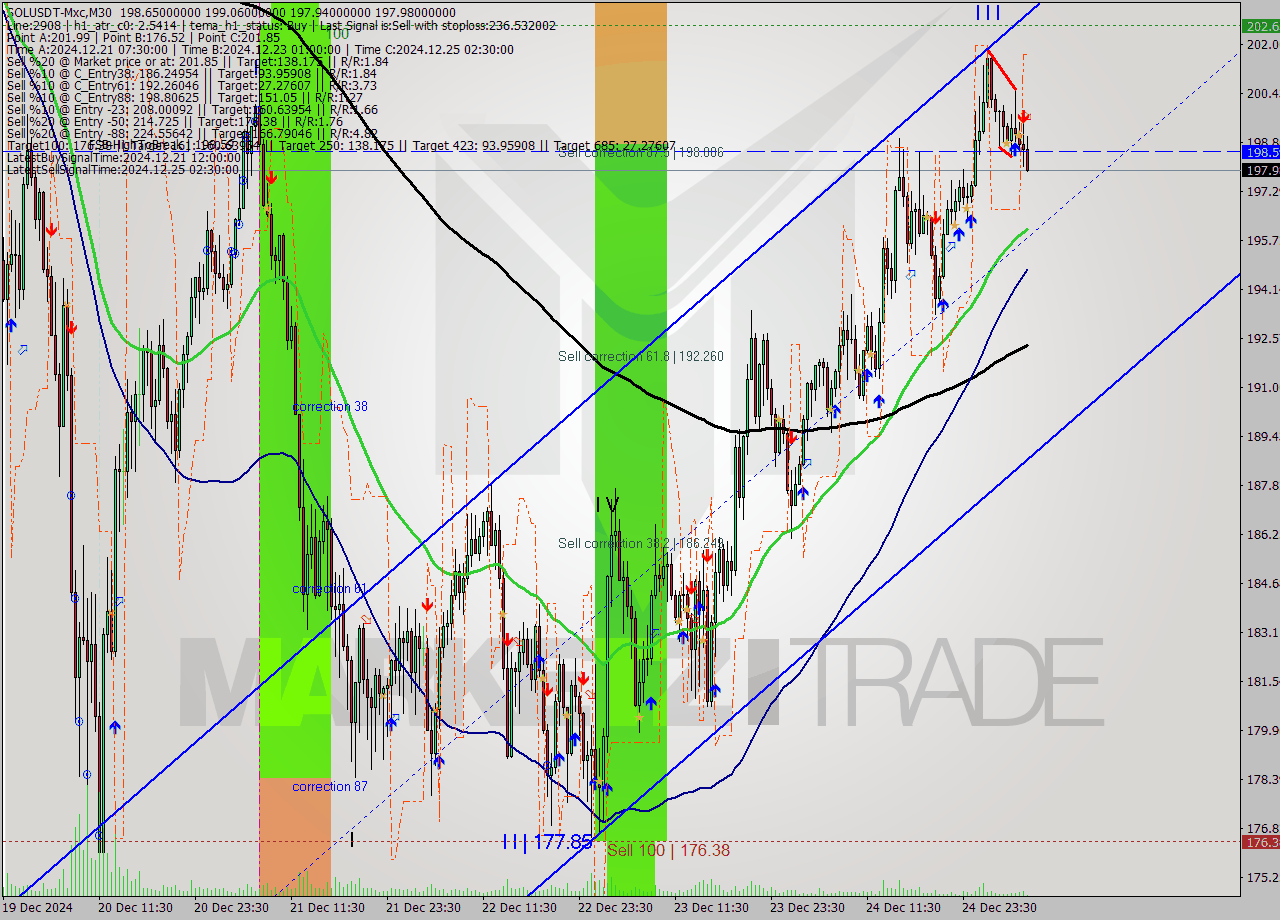1280x920 pixels.
Task: Click the '22 Dec 11:30' time axis label
Action: pos(519,908)
